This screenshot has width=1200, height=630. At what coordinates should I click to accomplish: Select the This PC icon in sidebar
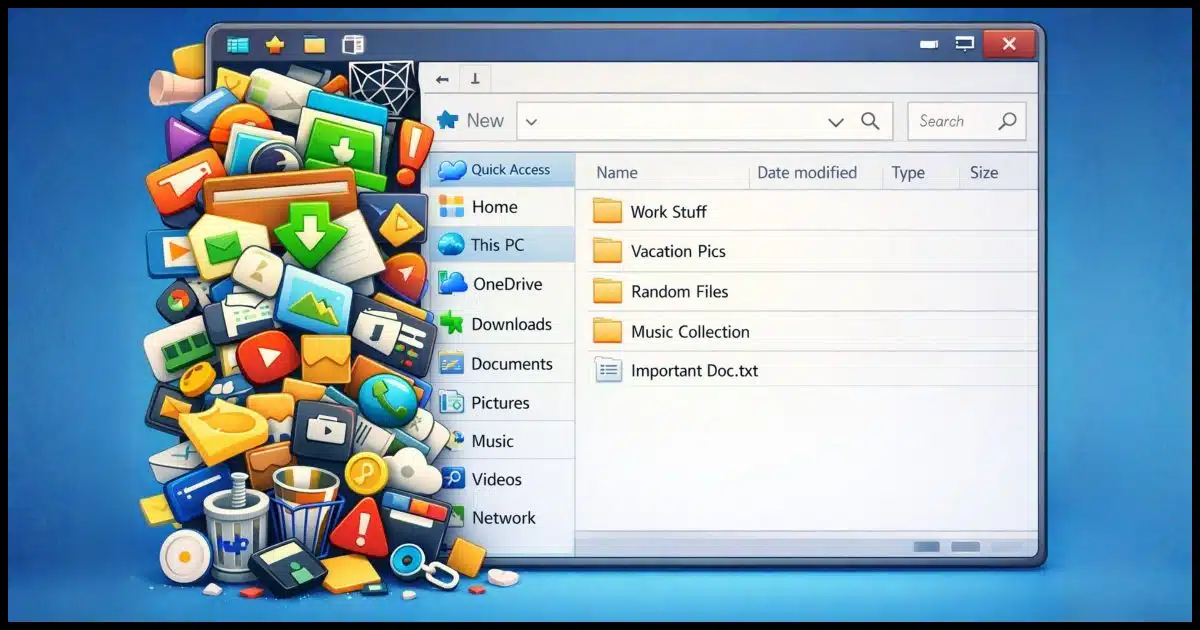click(452, 244)
